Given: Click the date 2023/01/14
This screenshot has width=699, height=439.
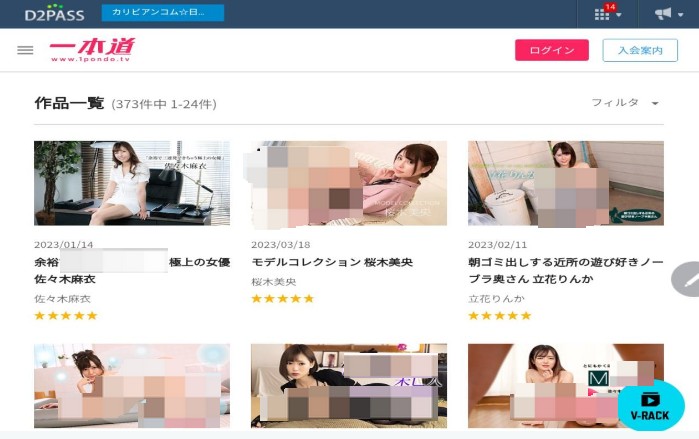Looking at the screenshot, I should 64,245.
